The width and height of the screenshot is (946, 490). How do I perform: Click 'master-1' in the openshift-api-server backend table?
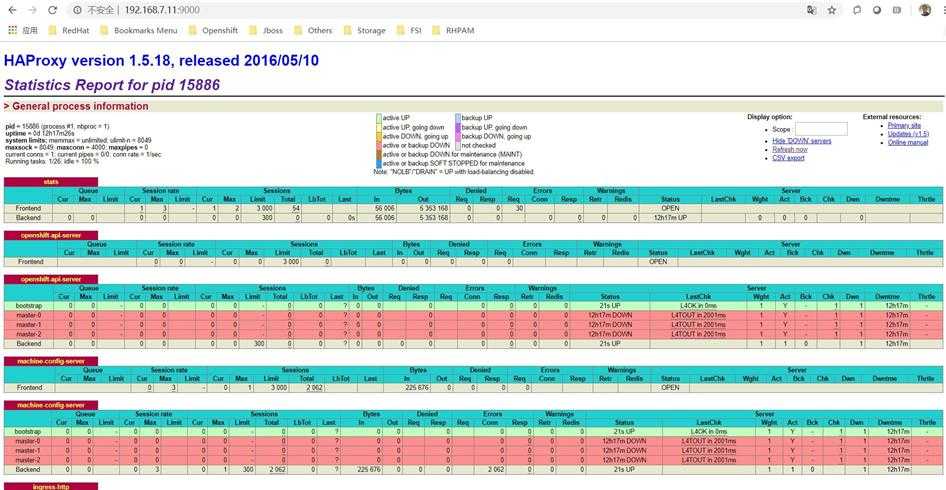(x=28, y=324)
